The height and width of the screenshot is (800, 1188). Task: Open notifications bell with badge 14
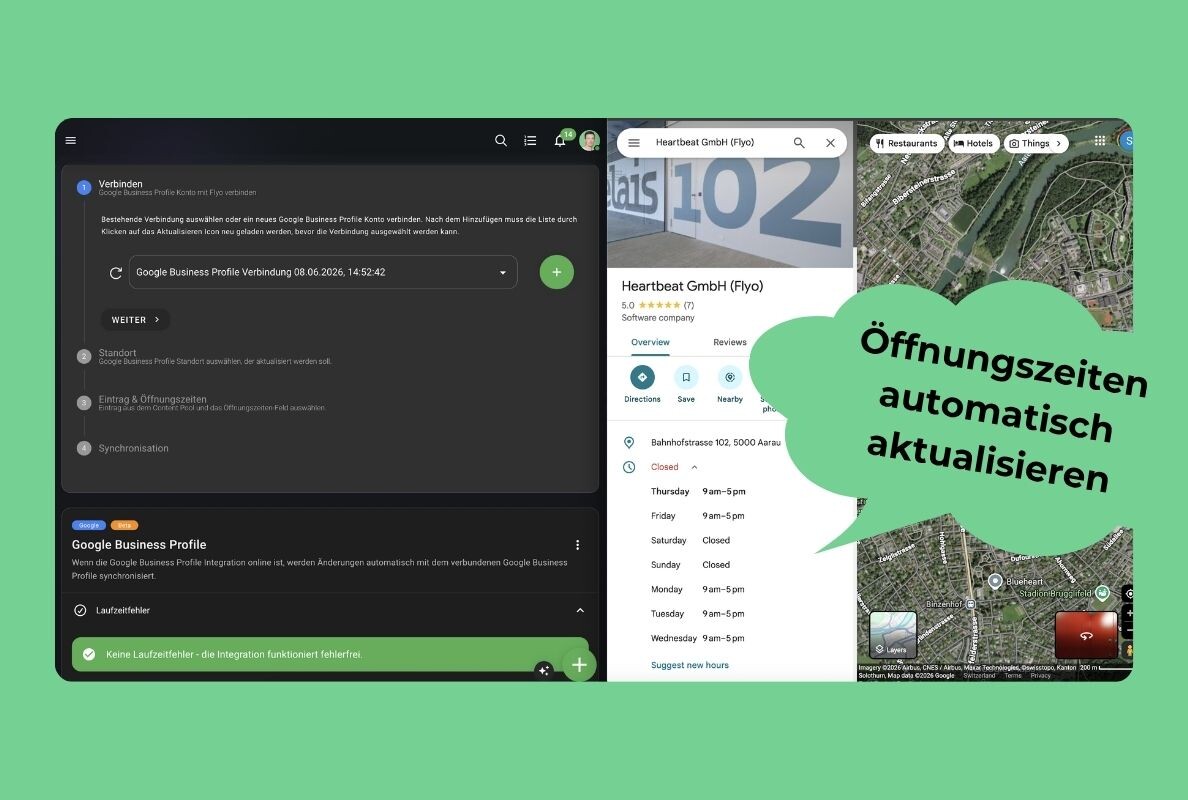click(x=560, y=140)
